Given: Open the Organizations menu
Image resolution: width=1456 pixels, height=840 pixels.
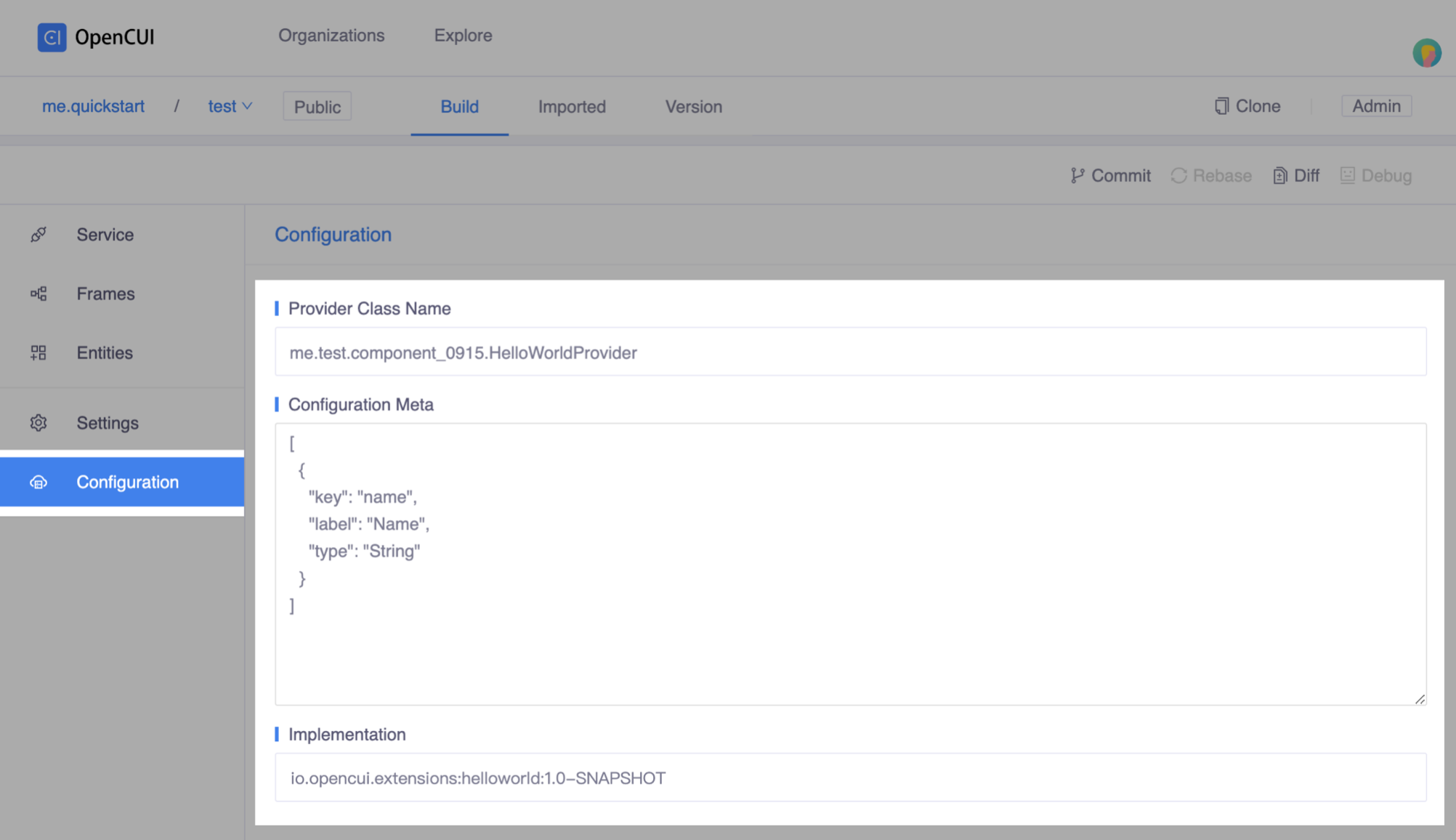Looking at the screenshot, I should 331,35.
